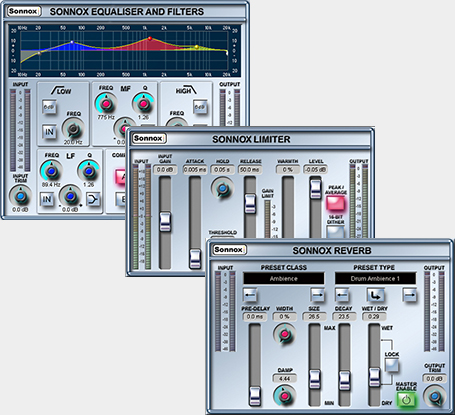Select the grey low filter node on the EQ graph

click(39, 53)
